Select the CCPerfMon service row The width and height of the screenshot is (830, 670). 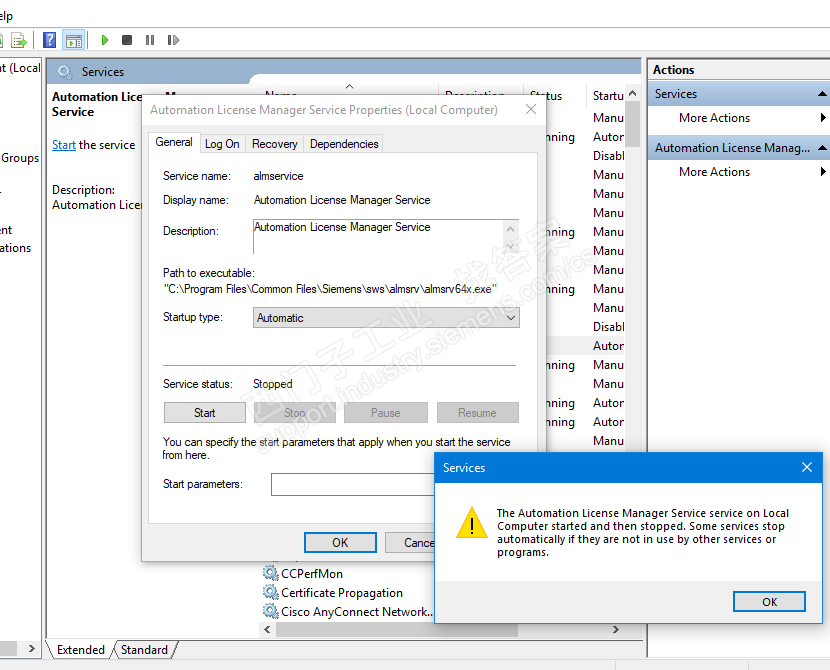click(348, 574)
